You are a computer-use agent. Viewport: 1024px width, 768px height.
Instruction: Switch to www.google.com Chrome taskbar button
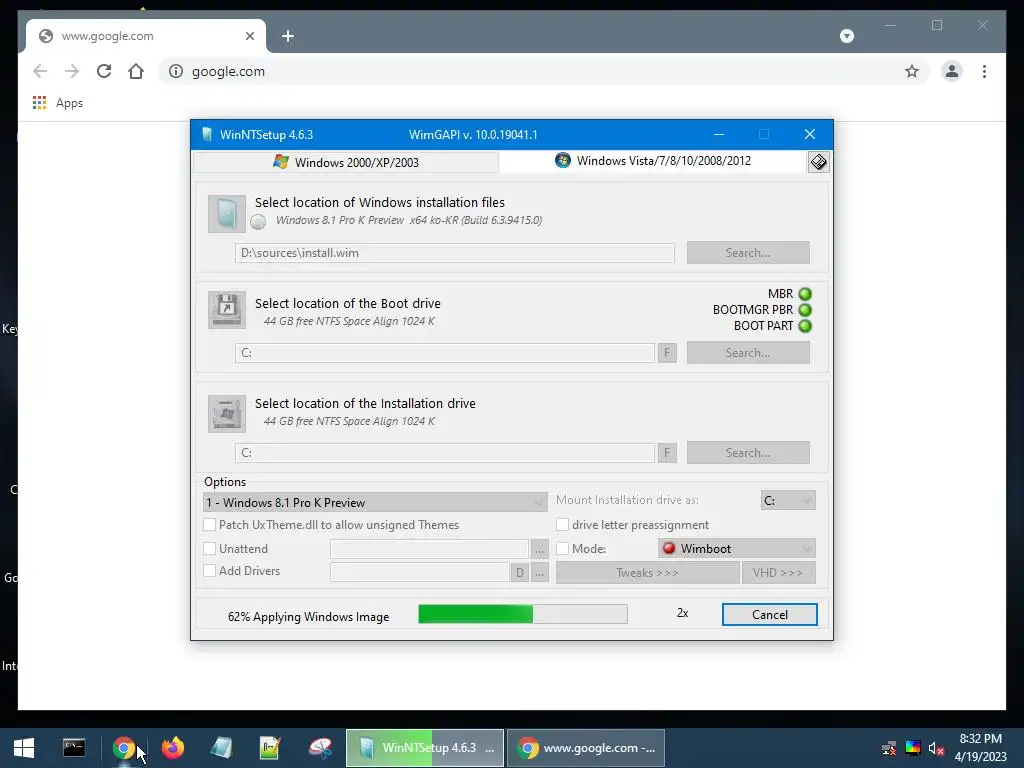pyautogui.click(x=586, y=748)
